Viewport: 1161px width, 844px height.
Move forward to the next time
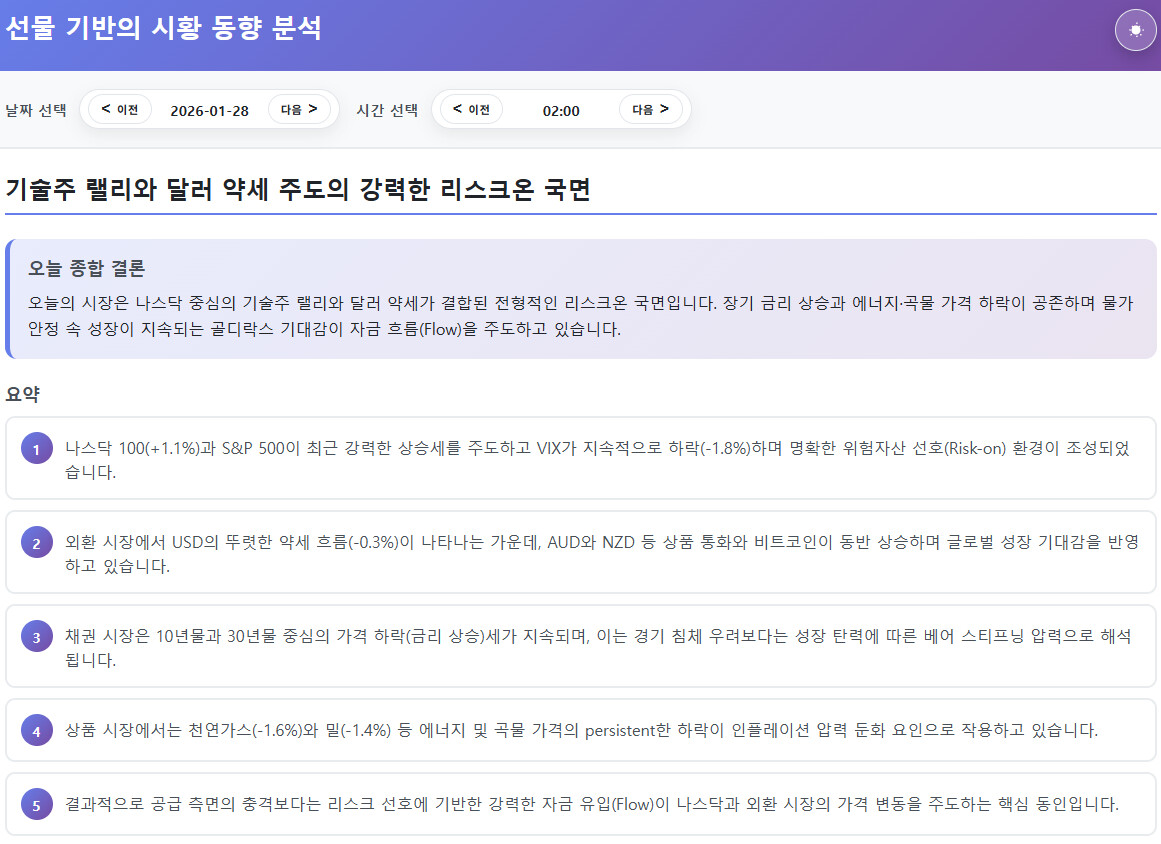[x=650, y=109]
